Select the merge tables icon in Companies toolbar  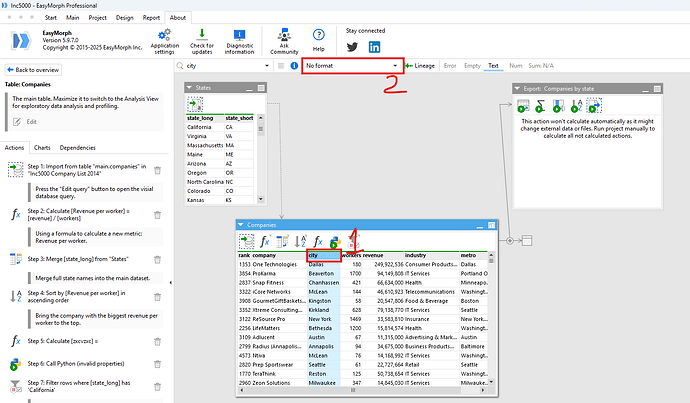(x=283, y=242)
